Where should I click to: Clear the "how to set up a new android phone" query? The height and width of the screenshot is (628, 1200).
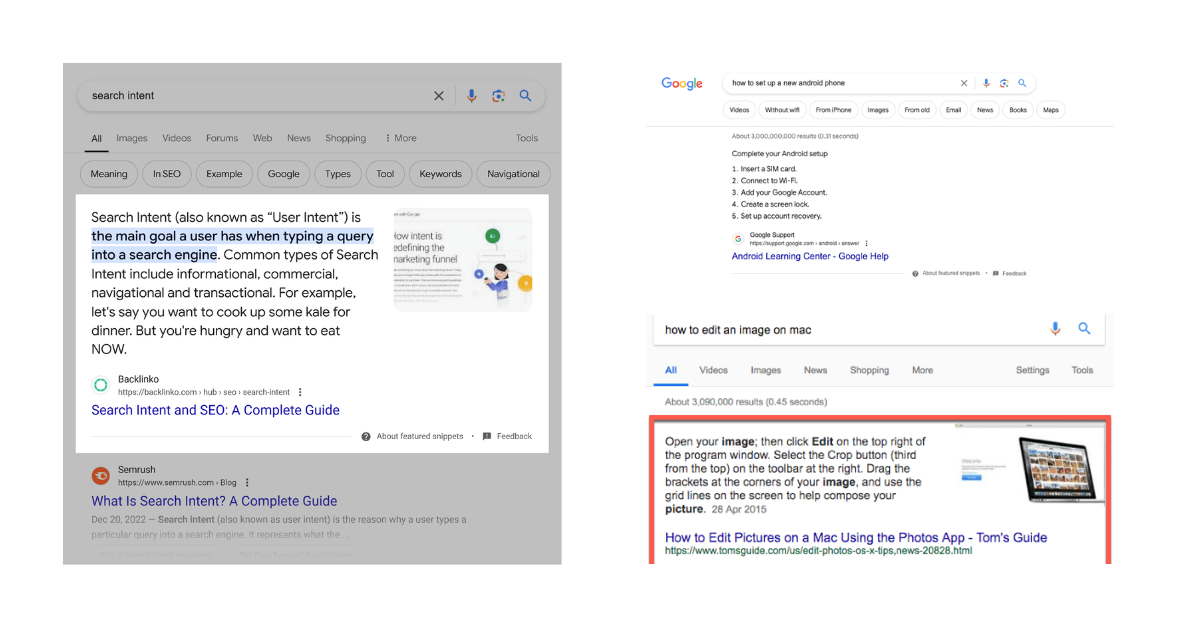(964, 83)
